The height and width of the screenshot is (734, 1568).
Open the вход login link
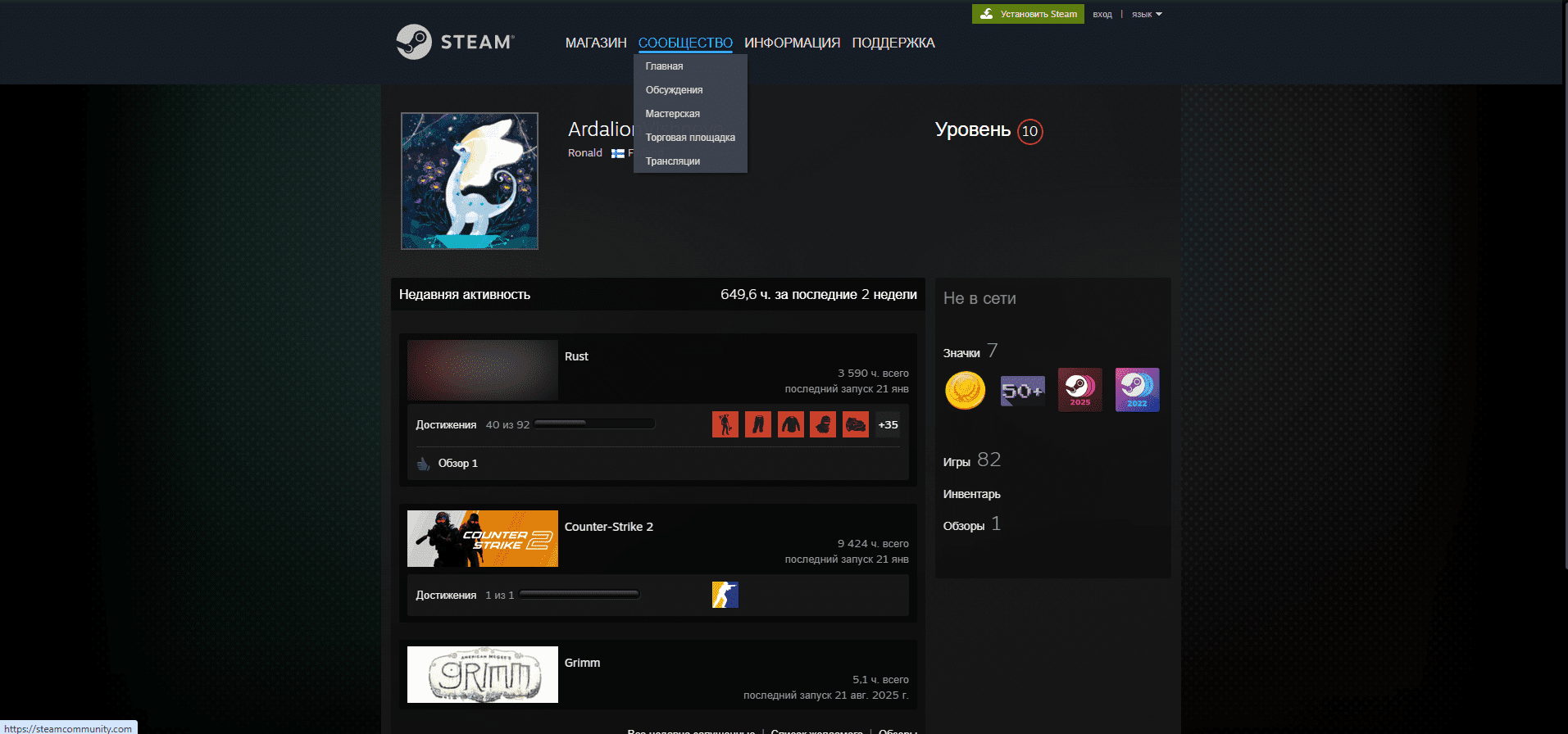click(1102, 14)
